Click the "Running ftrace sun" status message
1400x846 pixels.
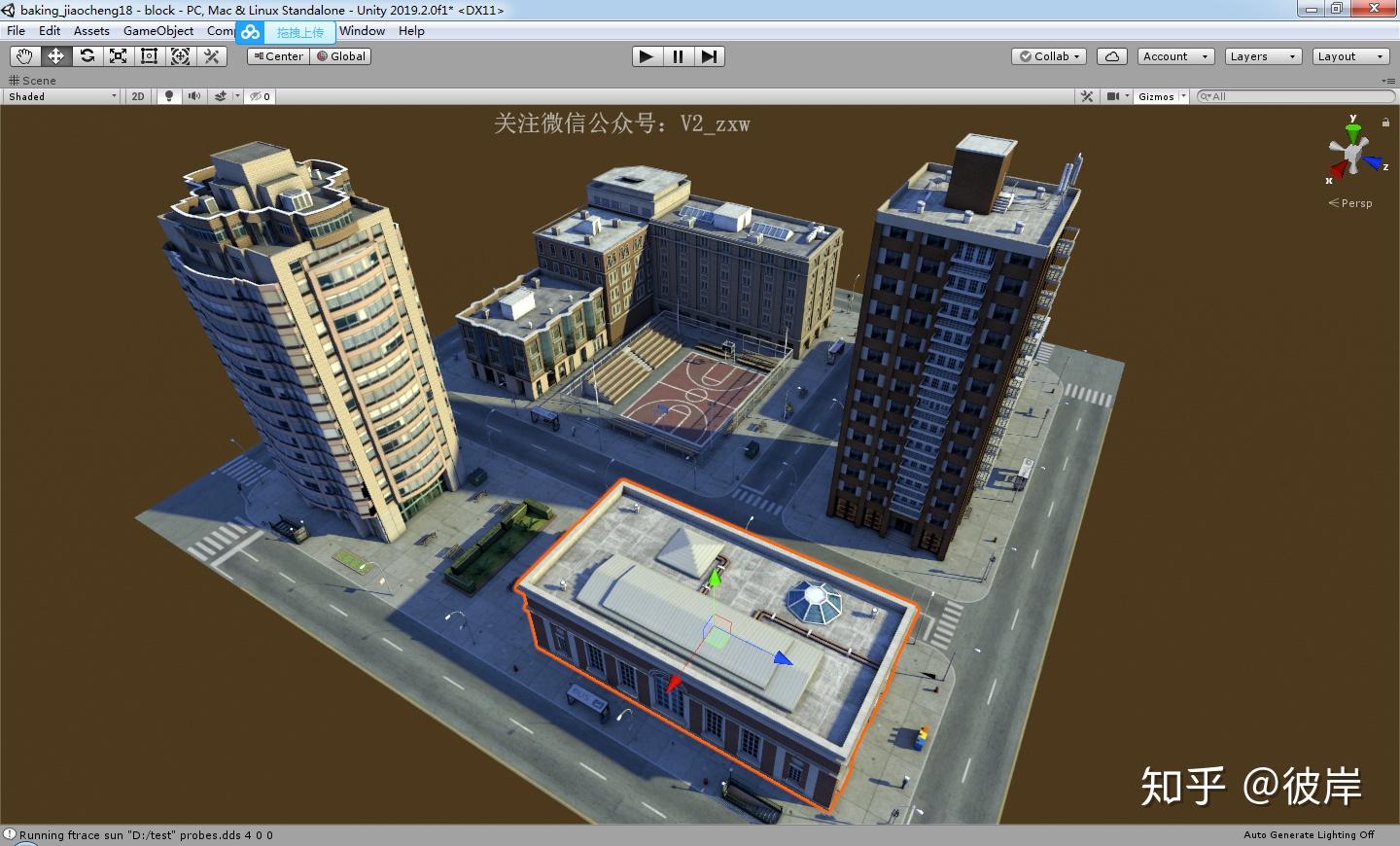[x=146, y=834]
